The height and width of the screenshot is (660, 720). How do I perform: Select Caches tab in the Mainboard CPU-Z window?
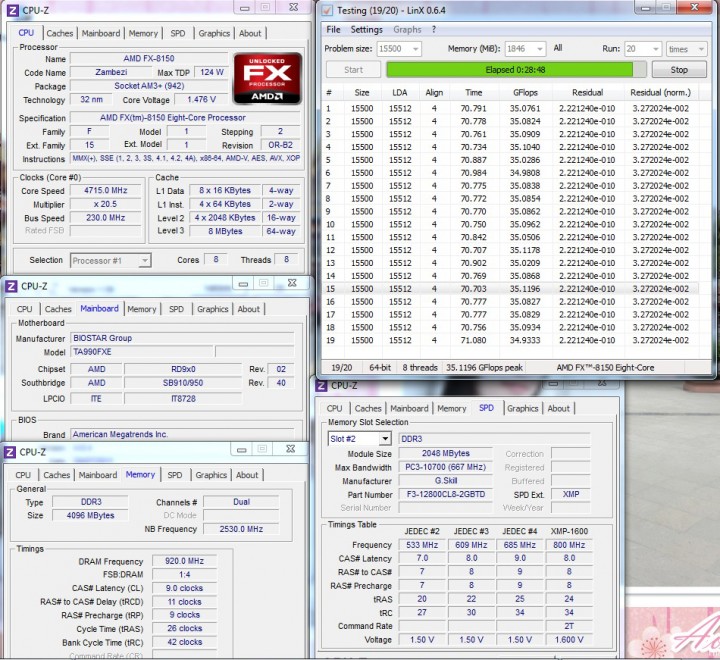click(58, 309)
